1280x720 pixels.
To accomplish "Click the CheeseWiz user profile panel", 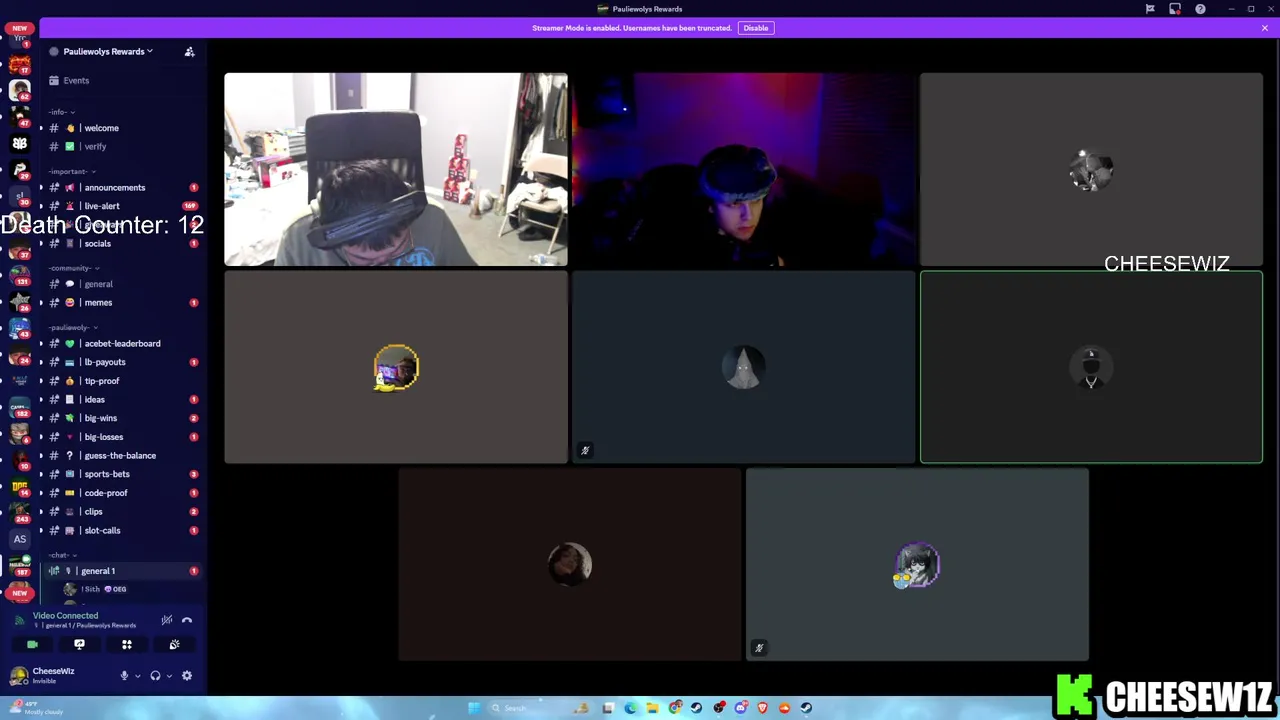I will pos(60,676).
